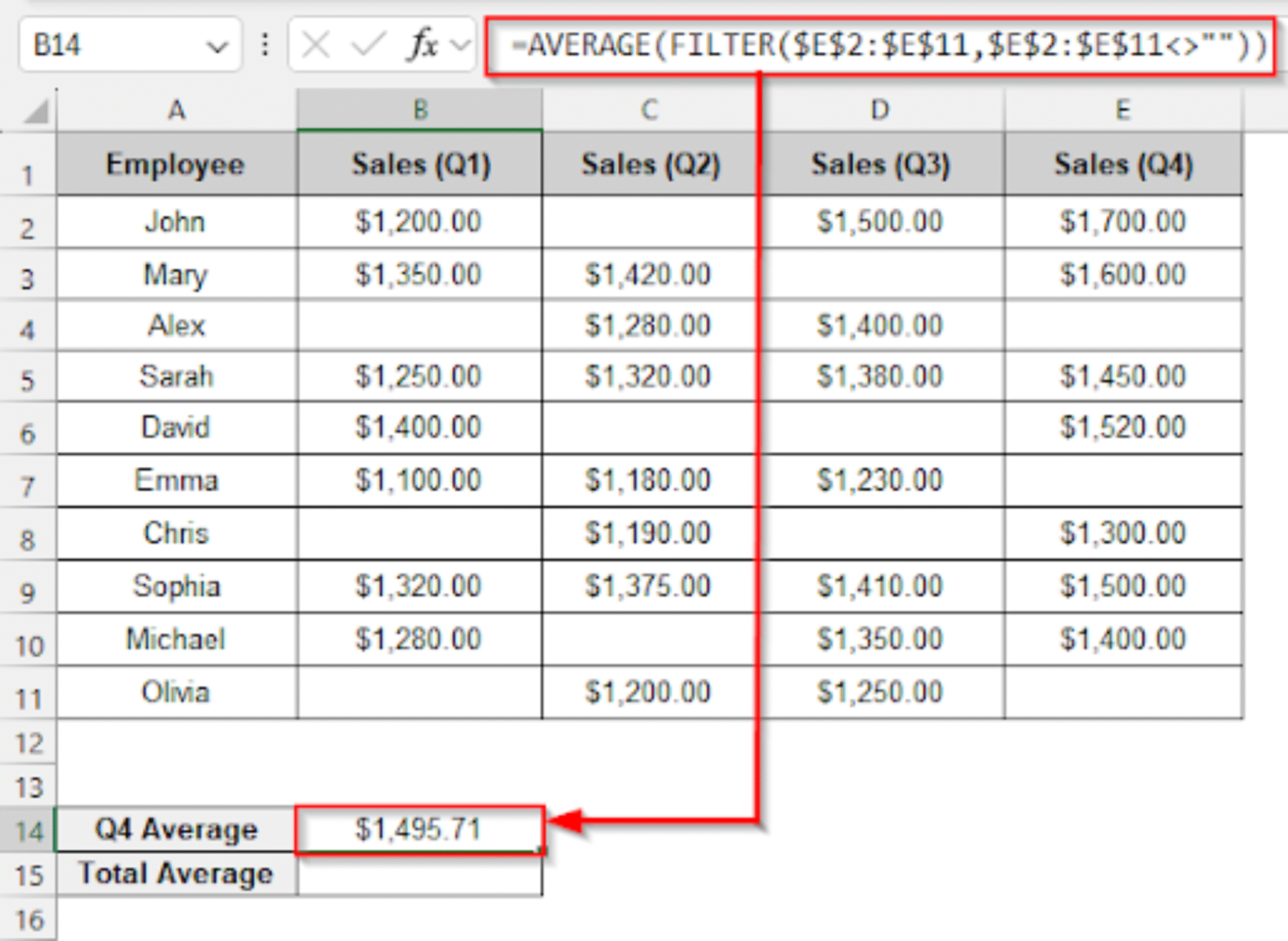Select Sophia's Q2 sales $1,375.00 cell
The width and height of the screenshot is (1288, 941).
tap(648, 586)
